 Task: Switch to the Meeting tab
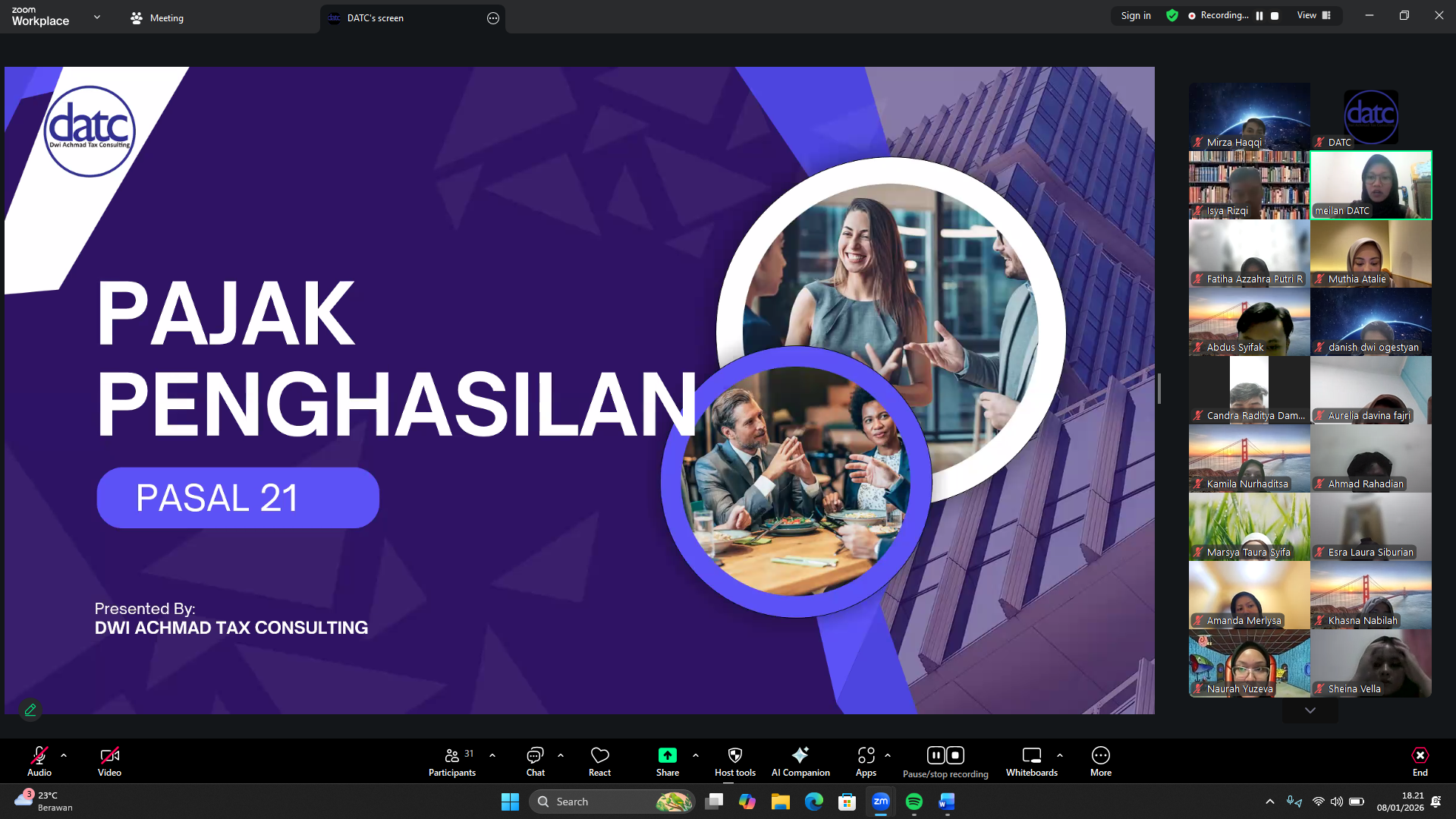click(157, 18)
